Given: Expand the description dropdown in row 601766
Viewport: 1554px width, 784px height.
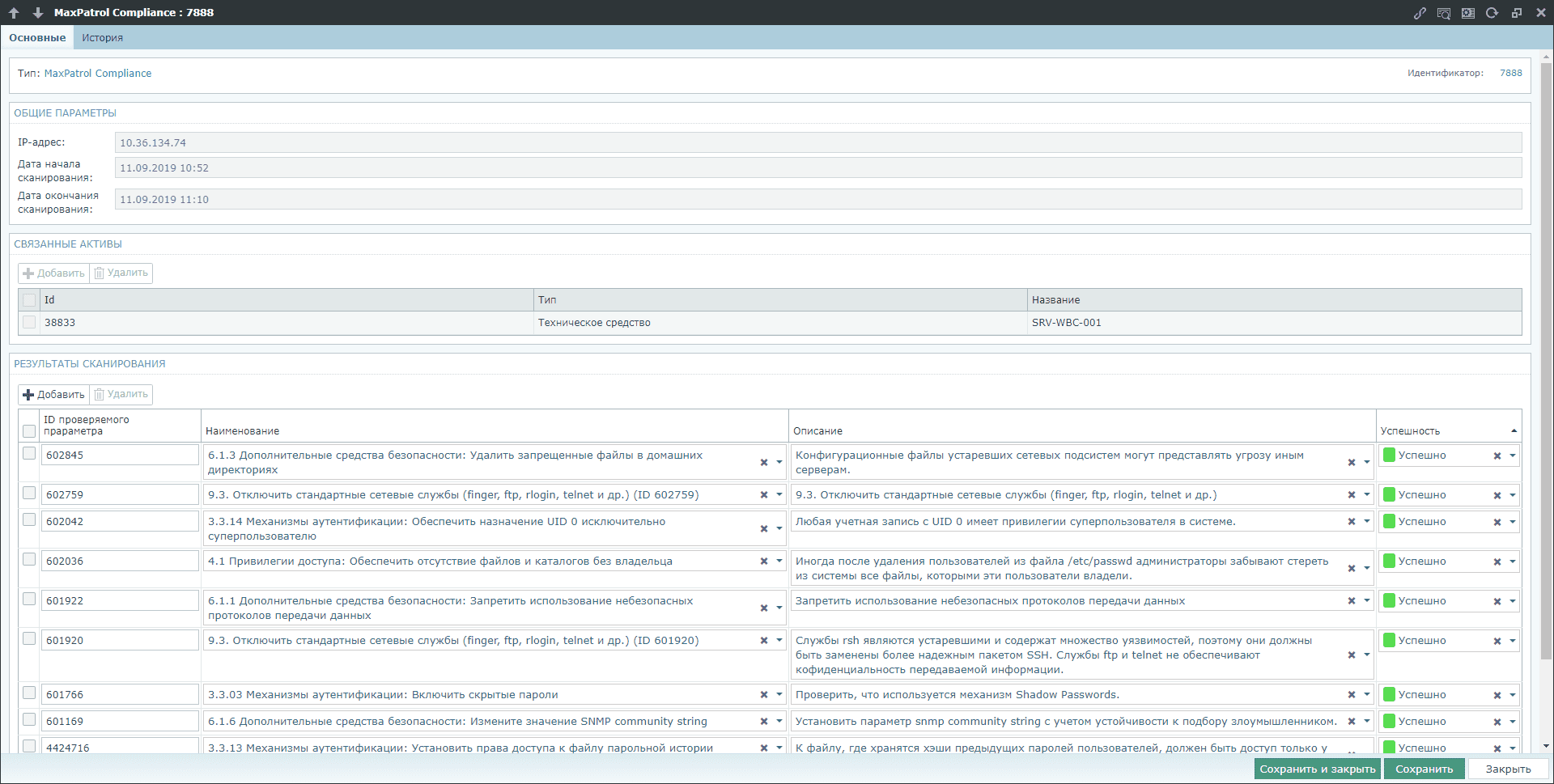Looking at the screenshot, I should pos(1367,695).
